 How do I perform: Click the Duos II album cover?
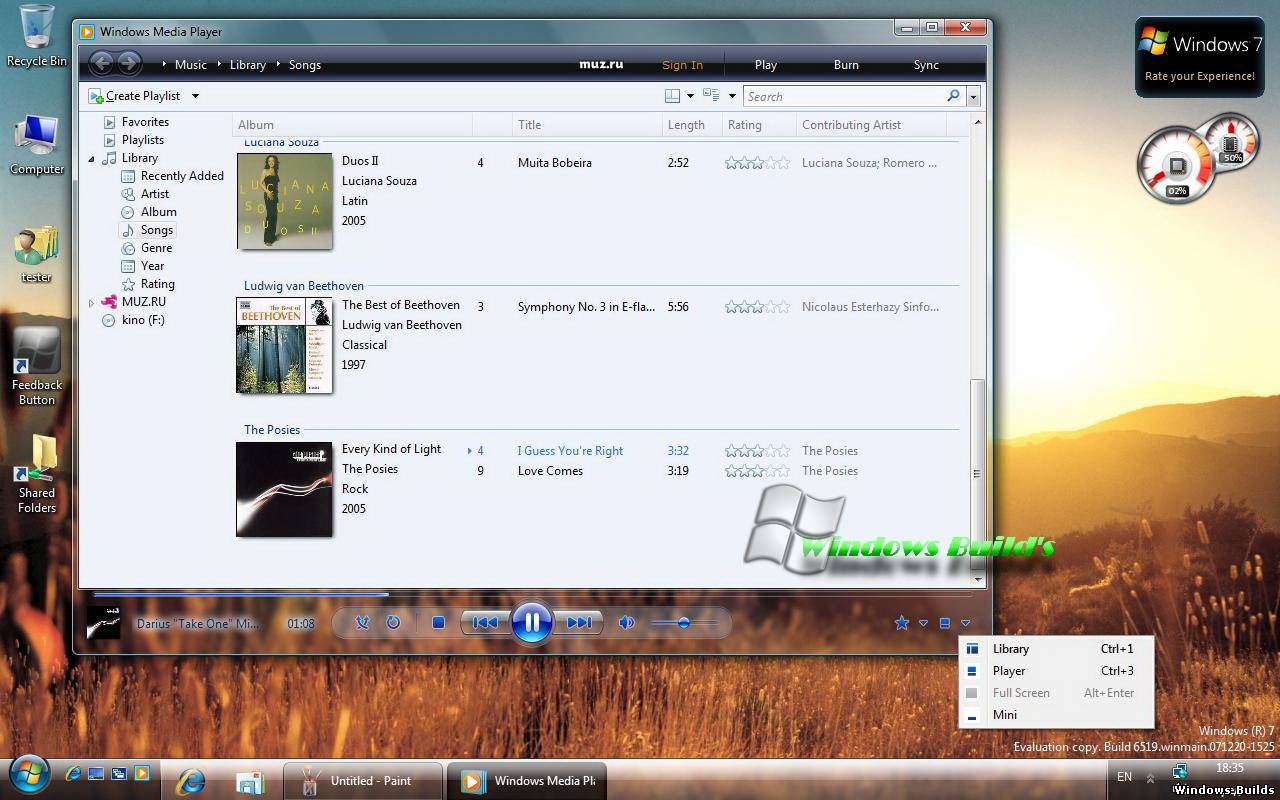coord(284,201)
